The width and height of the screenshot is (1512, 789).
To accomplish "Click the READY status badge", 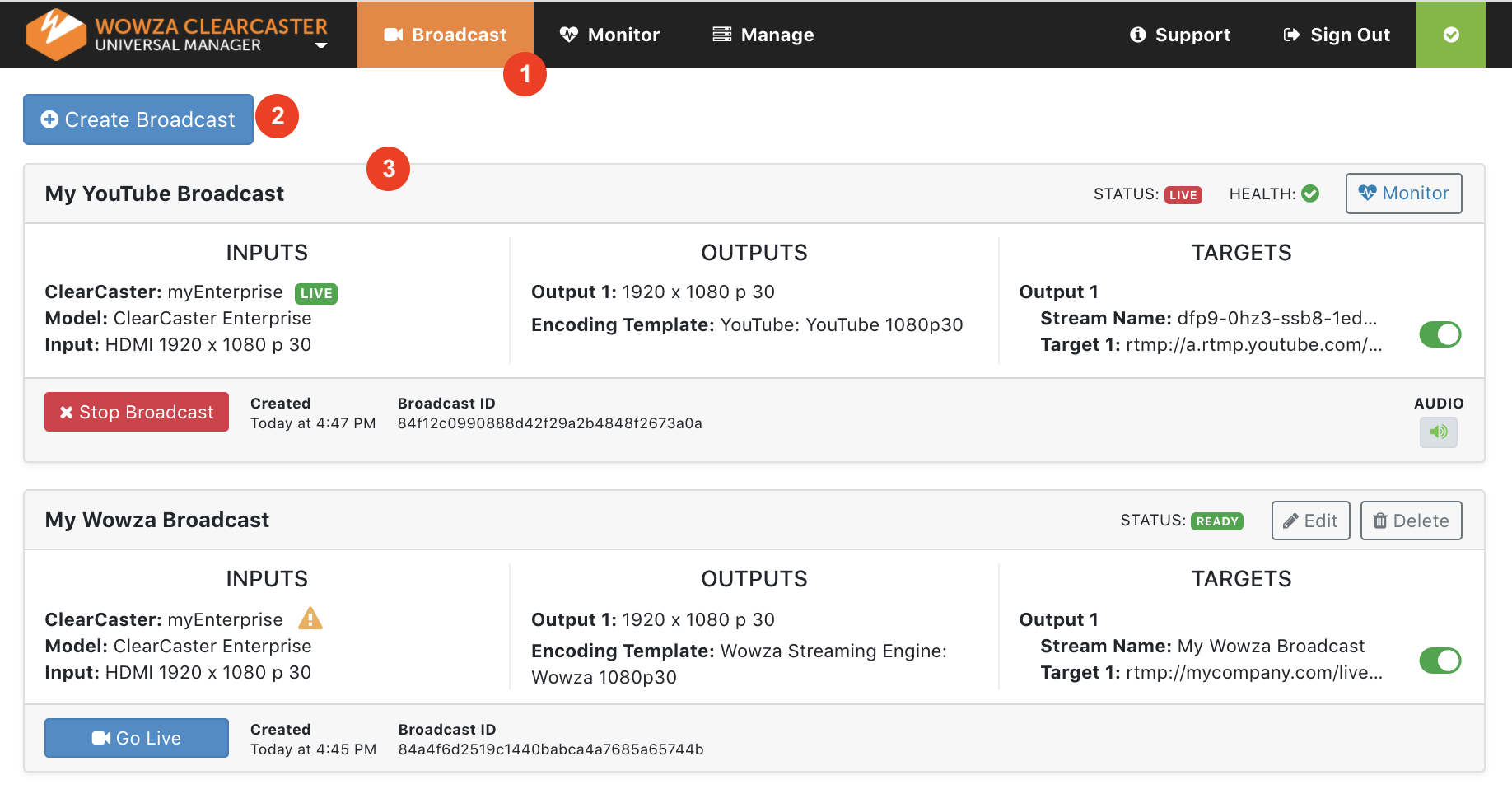I will click(1217, 521).
